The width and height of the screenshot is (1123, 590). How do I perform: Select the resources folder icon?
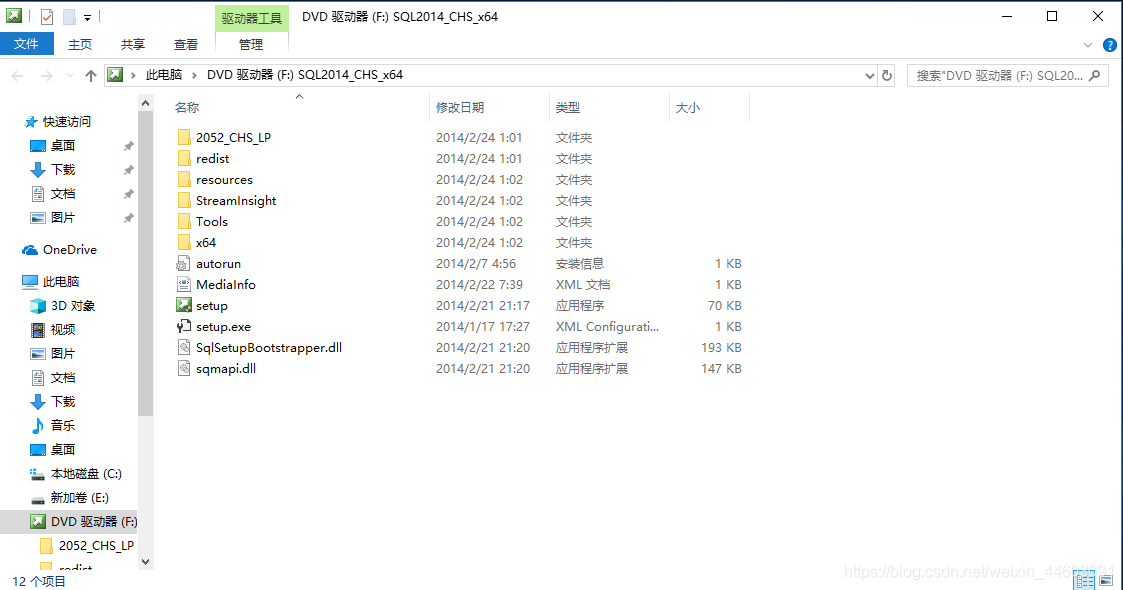point(184,179)
